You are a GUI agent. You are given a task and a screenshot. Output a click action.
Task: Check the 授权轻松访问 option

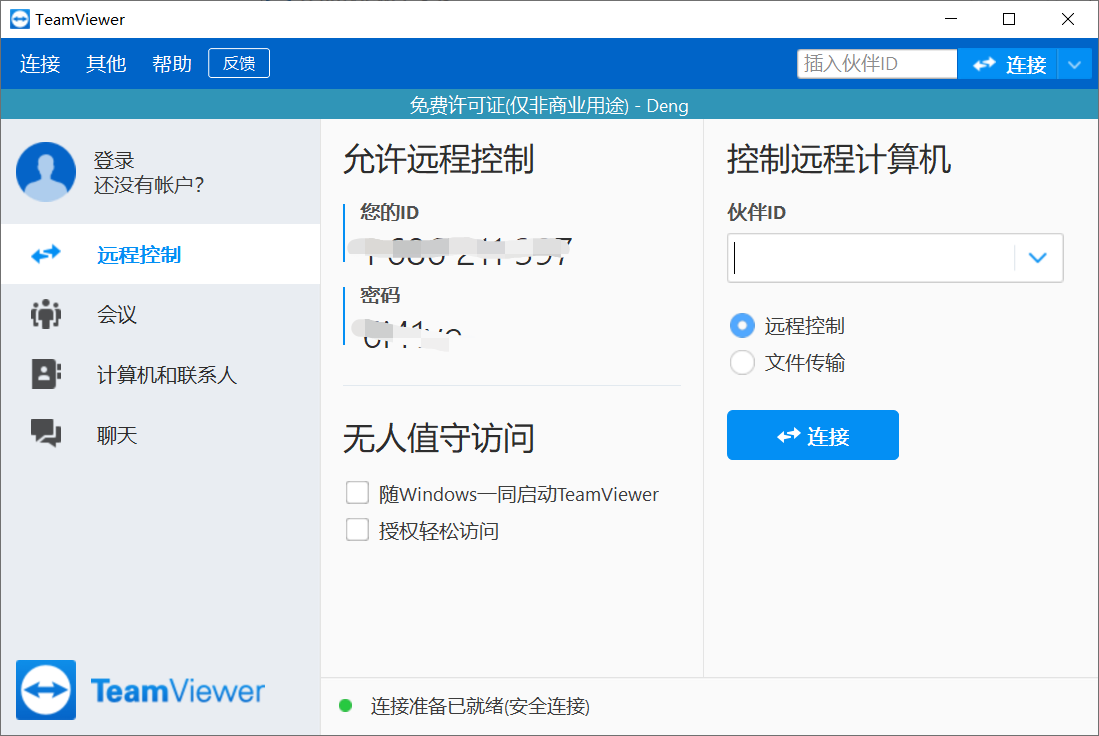click(357, 529)
